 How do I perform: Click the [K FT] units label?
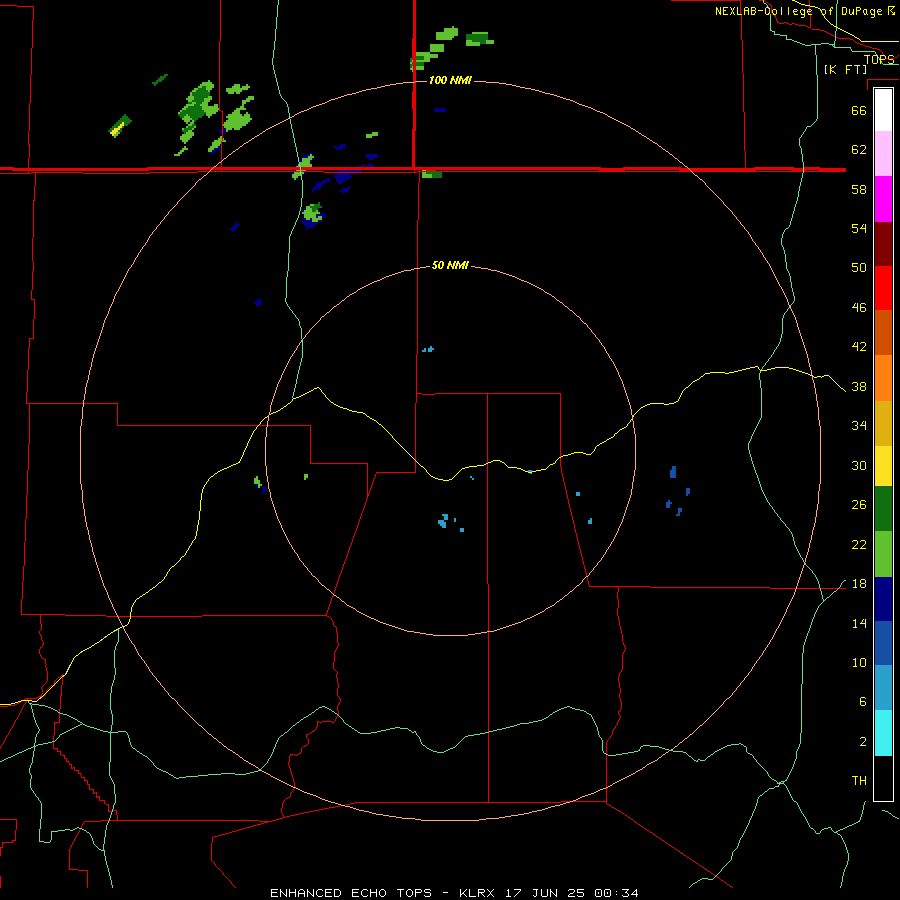(845, 69)
